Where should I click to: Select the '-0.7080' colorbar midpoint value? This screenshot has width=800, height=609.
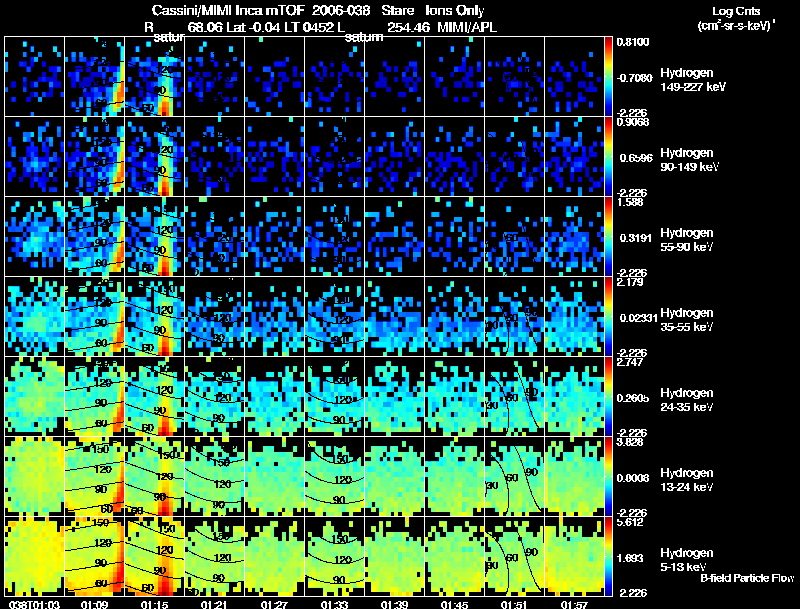coord(635,78)
